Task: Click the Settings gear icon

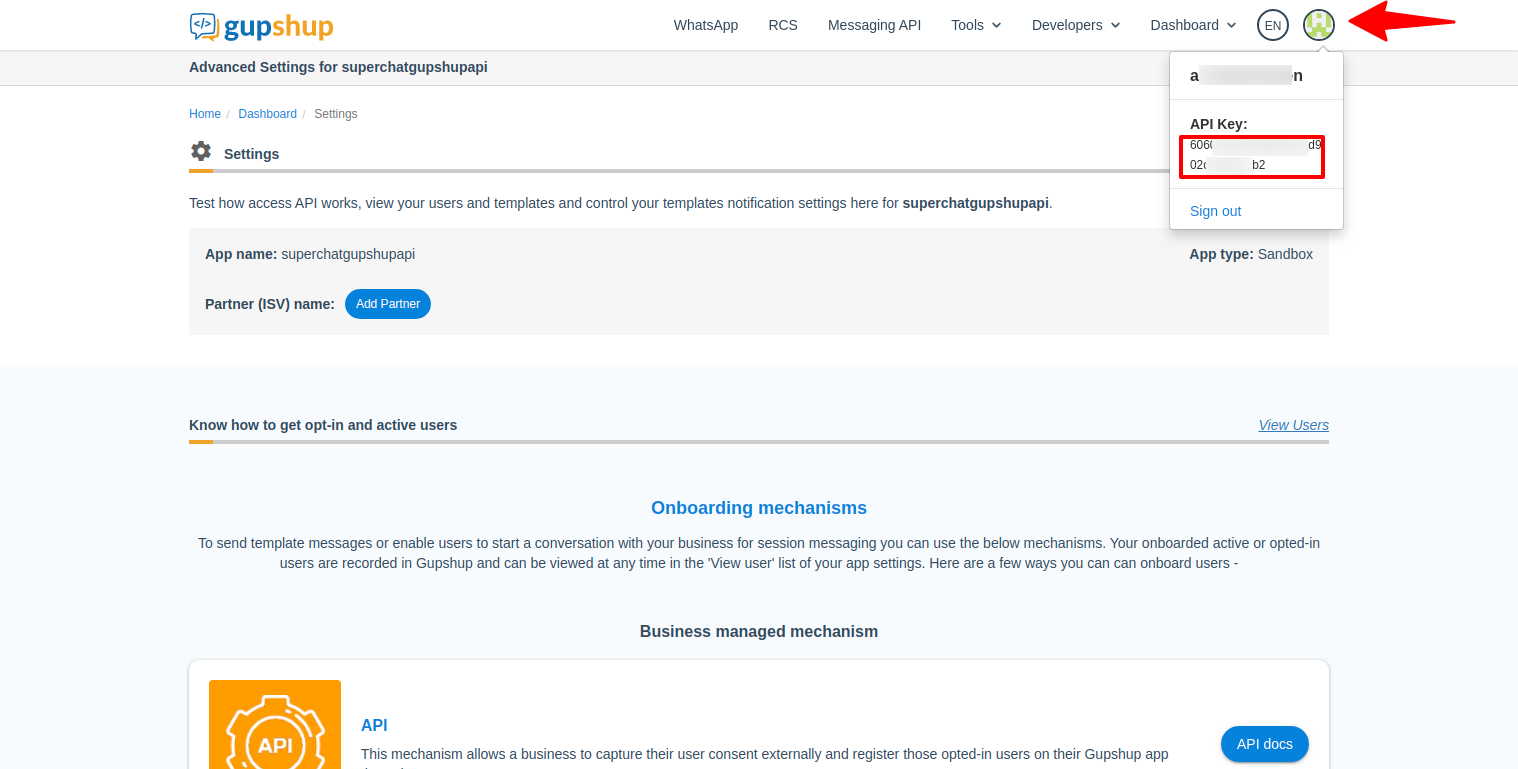Action: (x=201, y=152)
